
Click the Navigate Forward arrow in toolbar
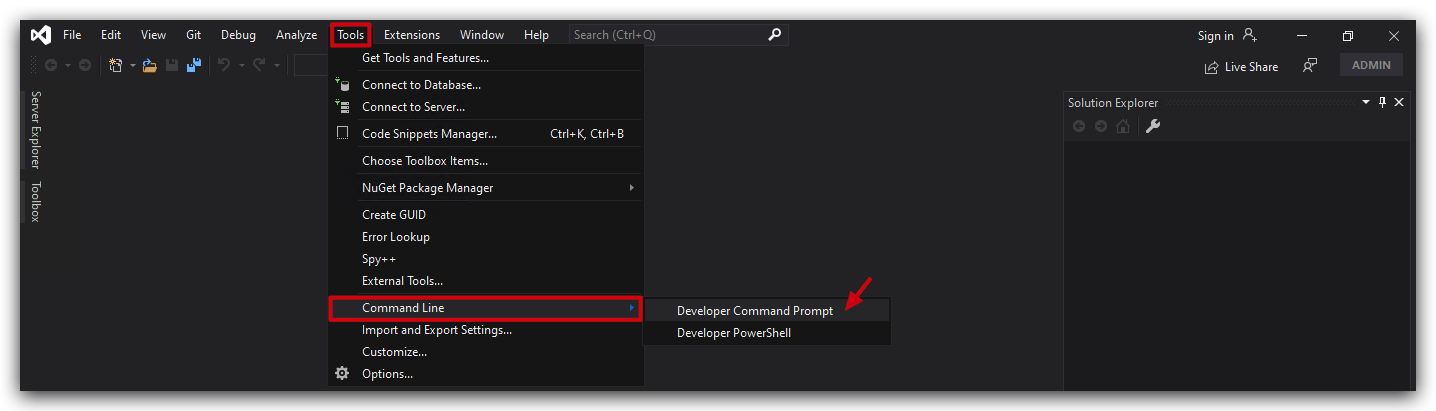(x=85, y=65)
